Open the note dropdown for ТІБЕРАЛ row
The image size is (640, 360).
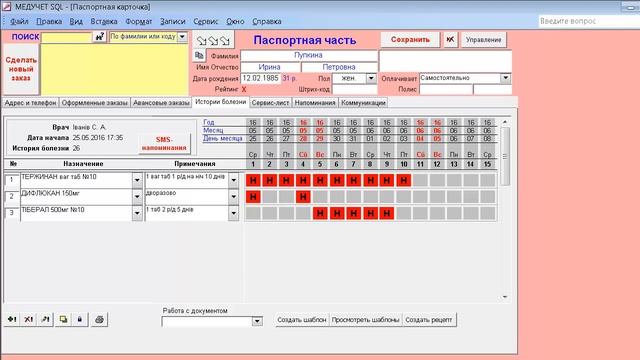click(x=233, y=213)
